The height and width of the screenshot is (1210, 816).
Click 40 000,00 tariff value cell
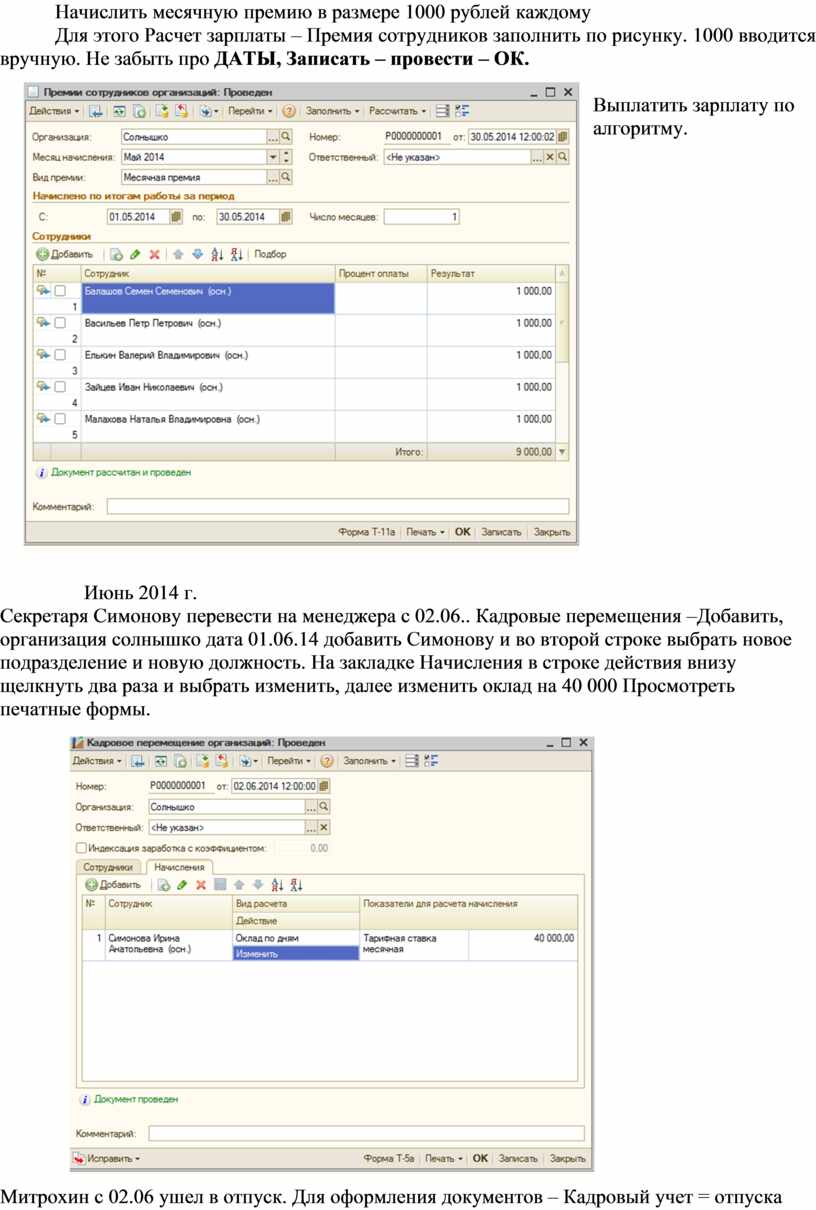522,945
